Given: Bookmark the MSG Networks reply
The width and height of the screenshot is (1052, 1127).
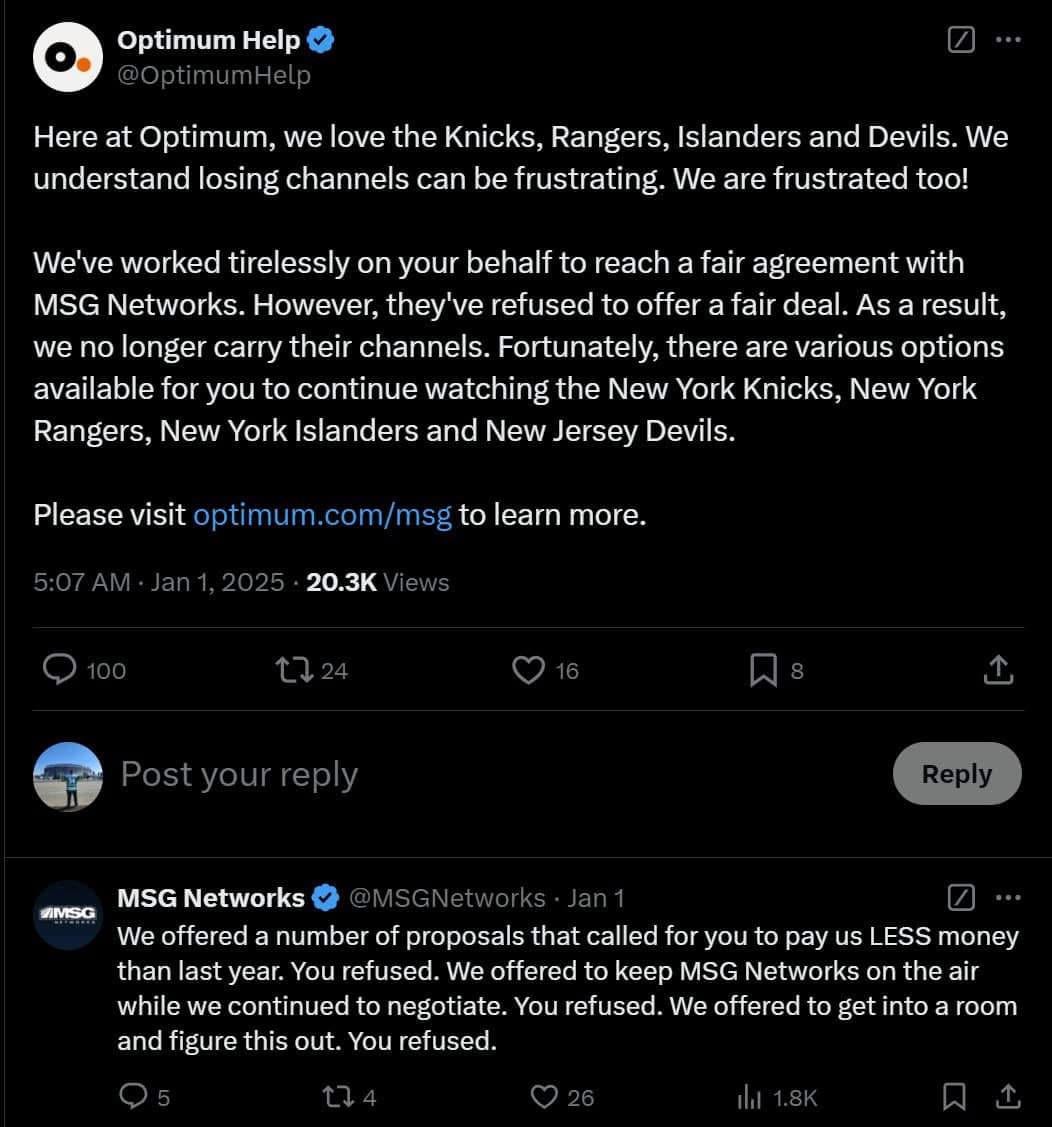Looking at the screenshot, I should click(x=954, y=1097).
